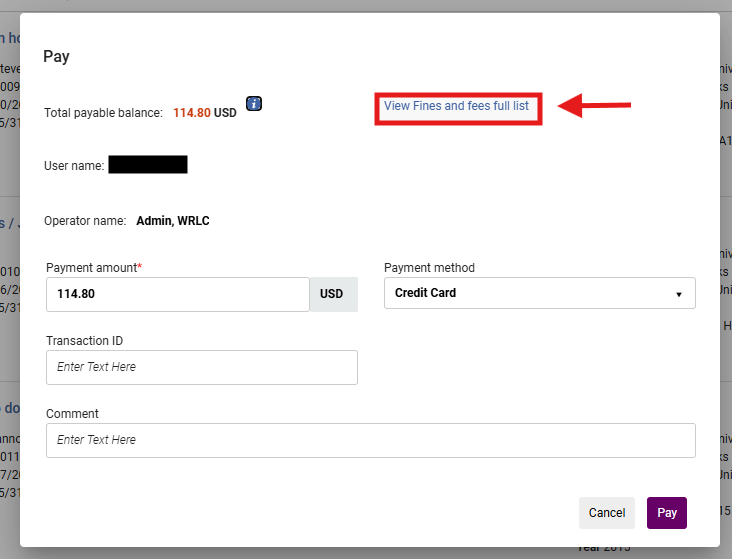732x559 pixels.
Task: Click the red arrow pointing at the link
Action: (594, 105)
